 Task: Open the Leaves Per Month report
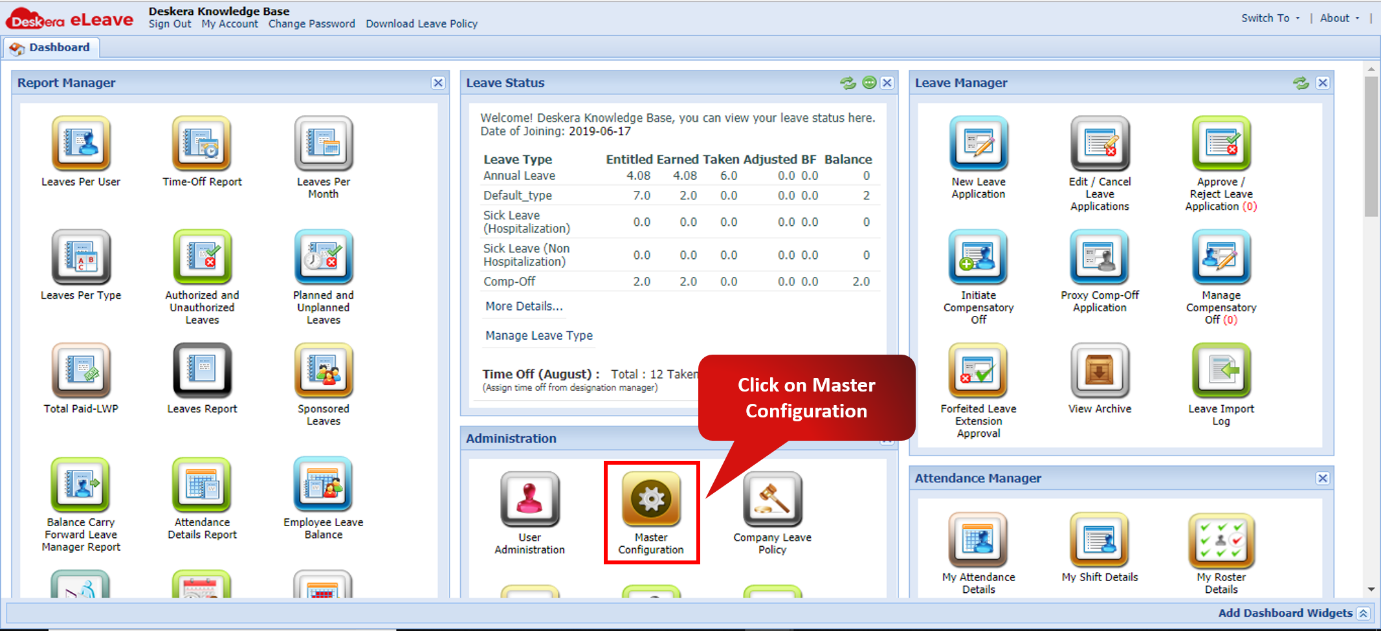click(323, 144)
